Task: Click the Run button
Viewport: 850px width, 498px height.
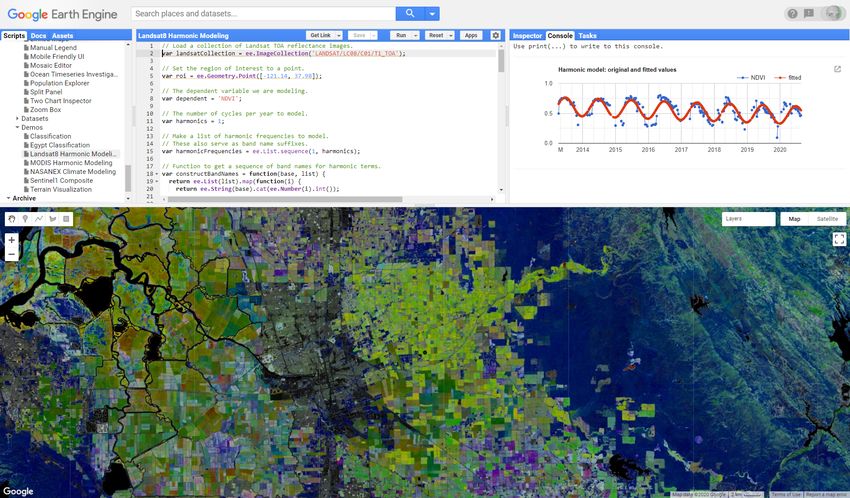Action: 401,35
